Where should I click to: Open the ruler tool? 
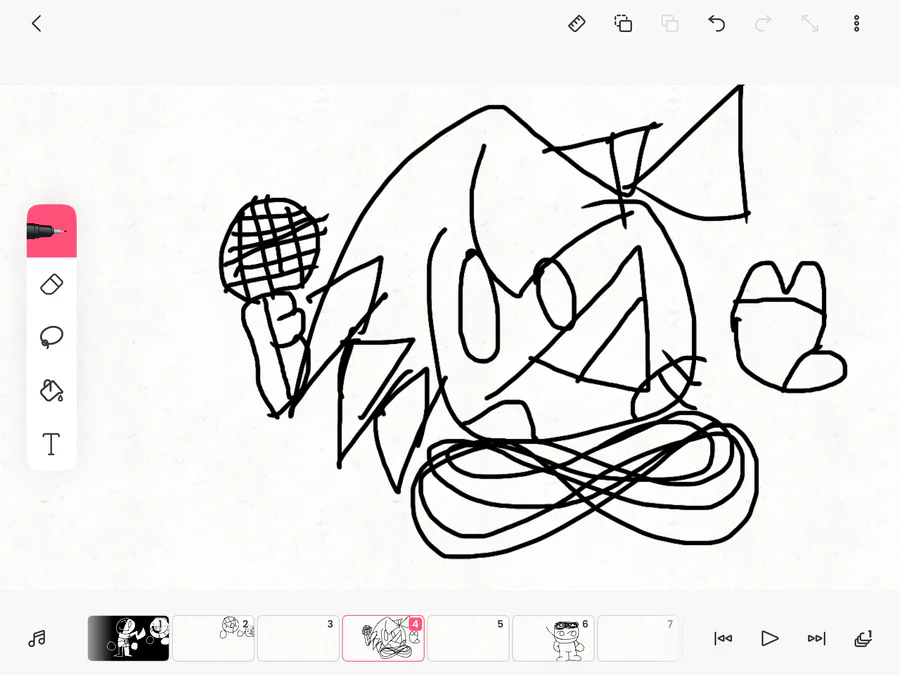(x=576, y=24)
